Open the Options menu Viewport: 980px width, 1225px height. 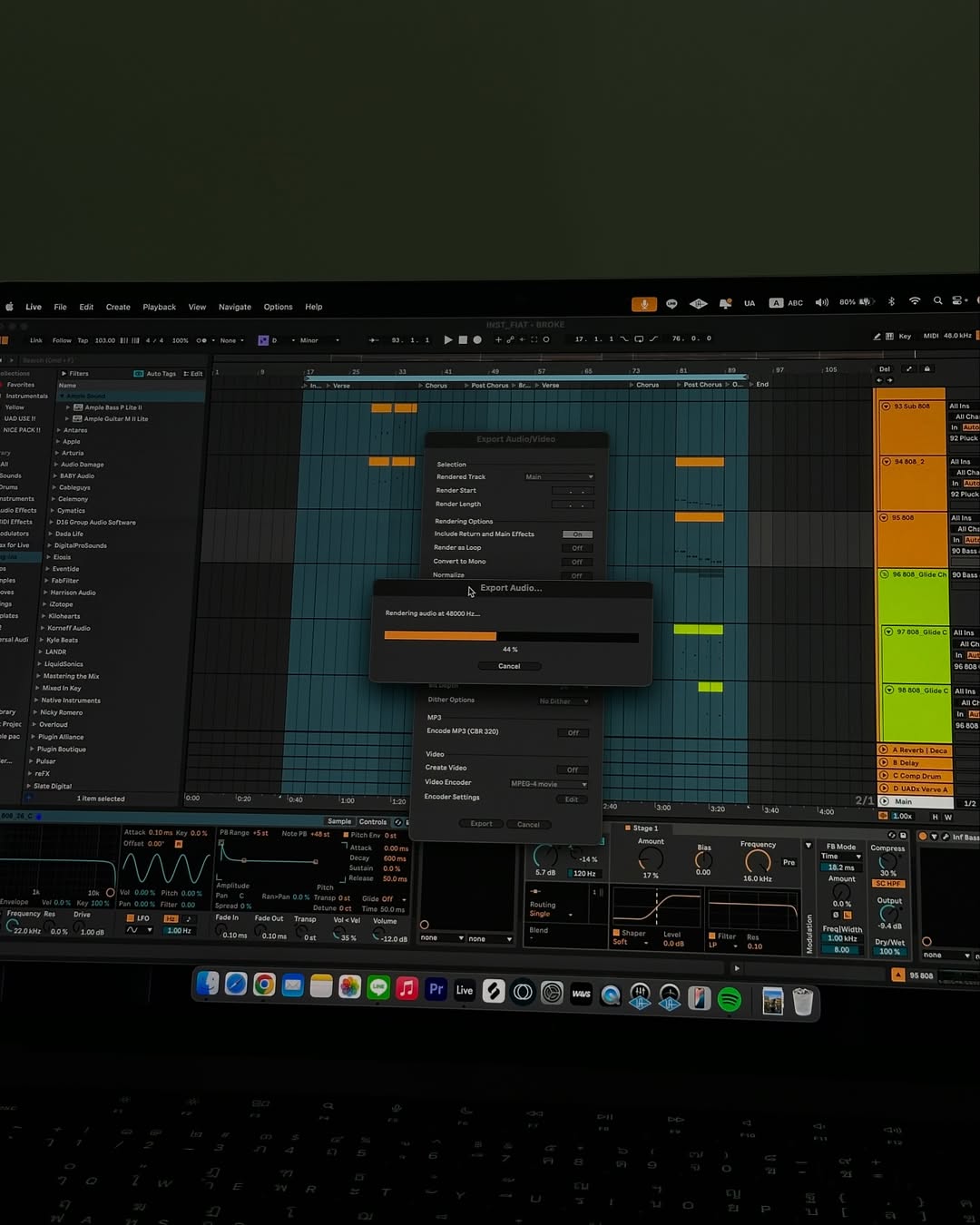coord(278,307)
